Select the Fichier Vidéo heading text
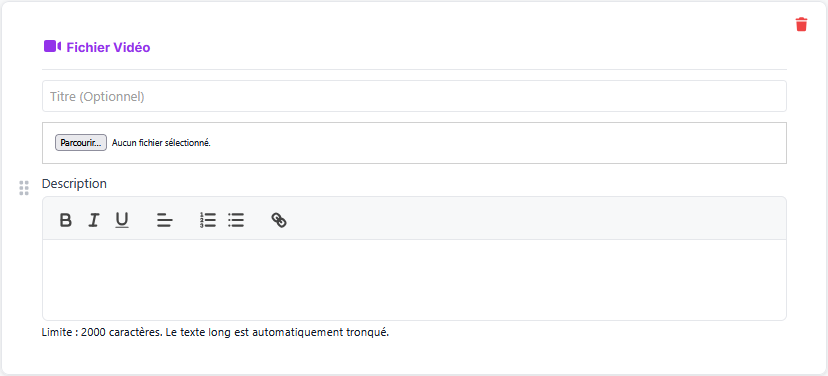The height and width of the screenshot is (376, 828). coord(108,48)
